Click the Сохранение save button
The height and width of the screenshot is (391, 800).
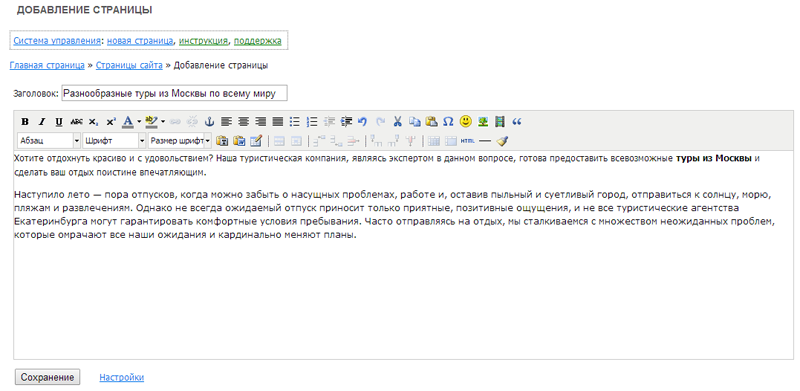coord(47,377)
